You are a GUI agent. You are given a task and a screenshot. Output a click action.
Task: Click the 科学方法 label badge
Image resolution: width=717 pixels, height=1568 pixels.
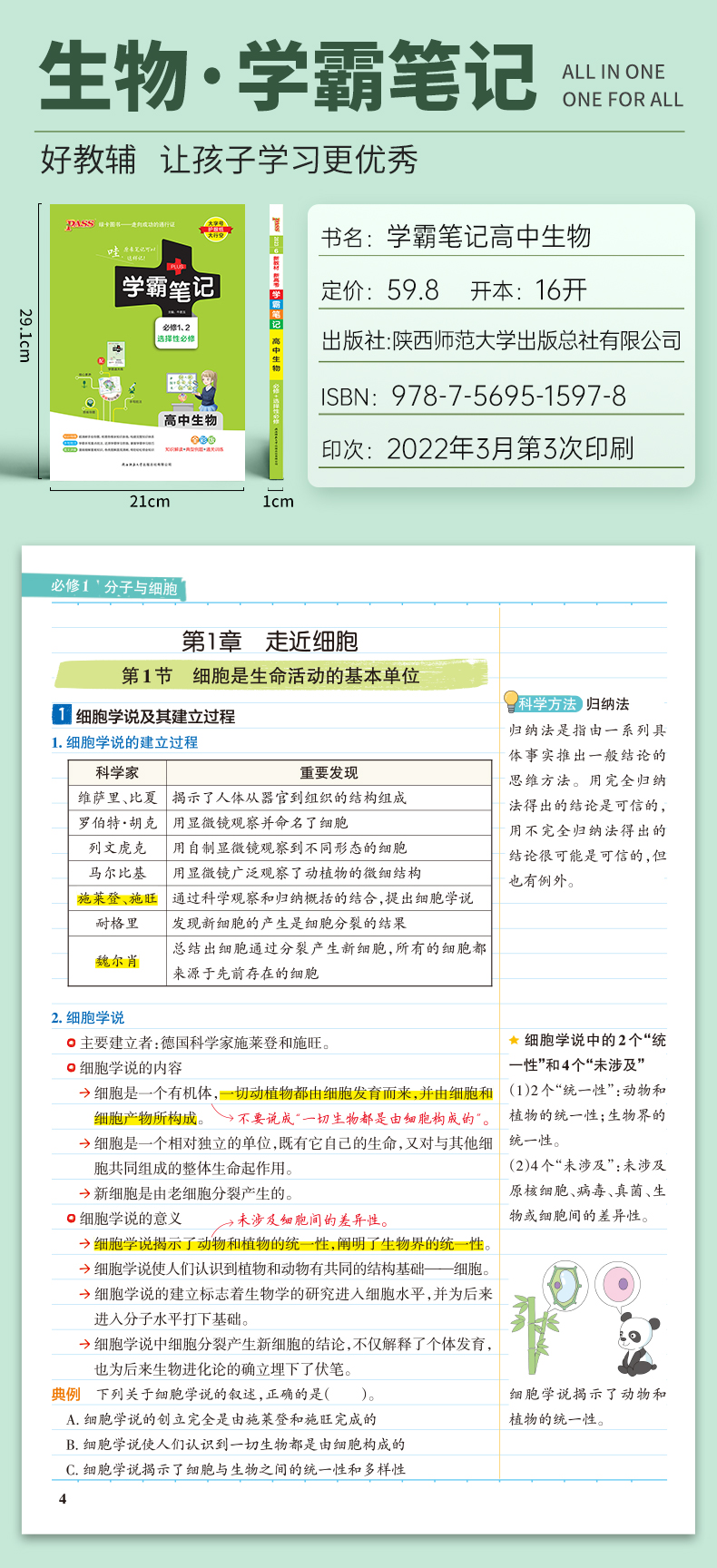548,704
